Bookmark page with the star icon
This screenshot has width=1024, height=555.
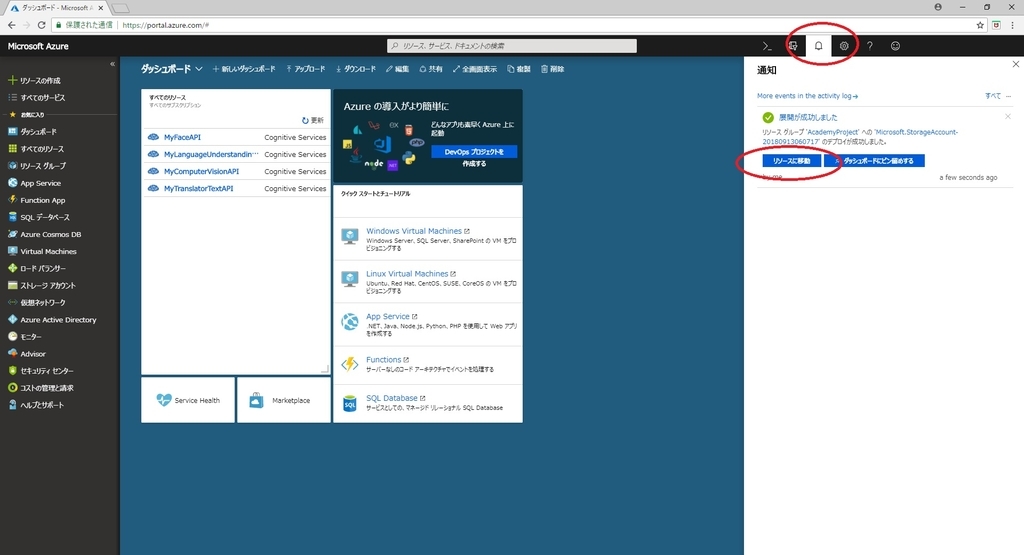(980, 25)
